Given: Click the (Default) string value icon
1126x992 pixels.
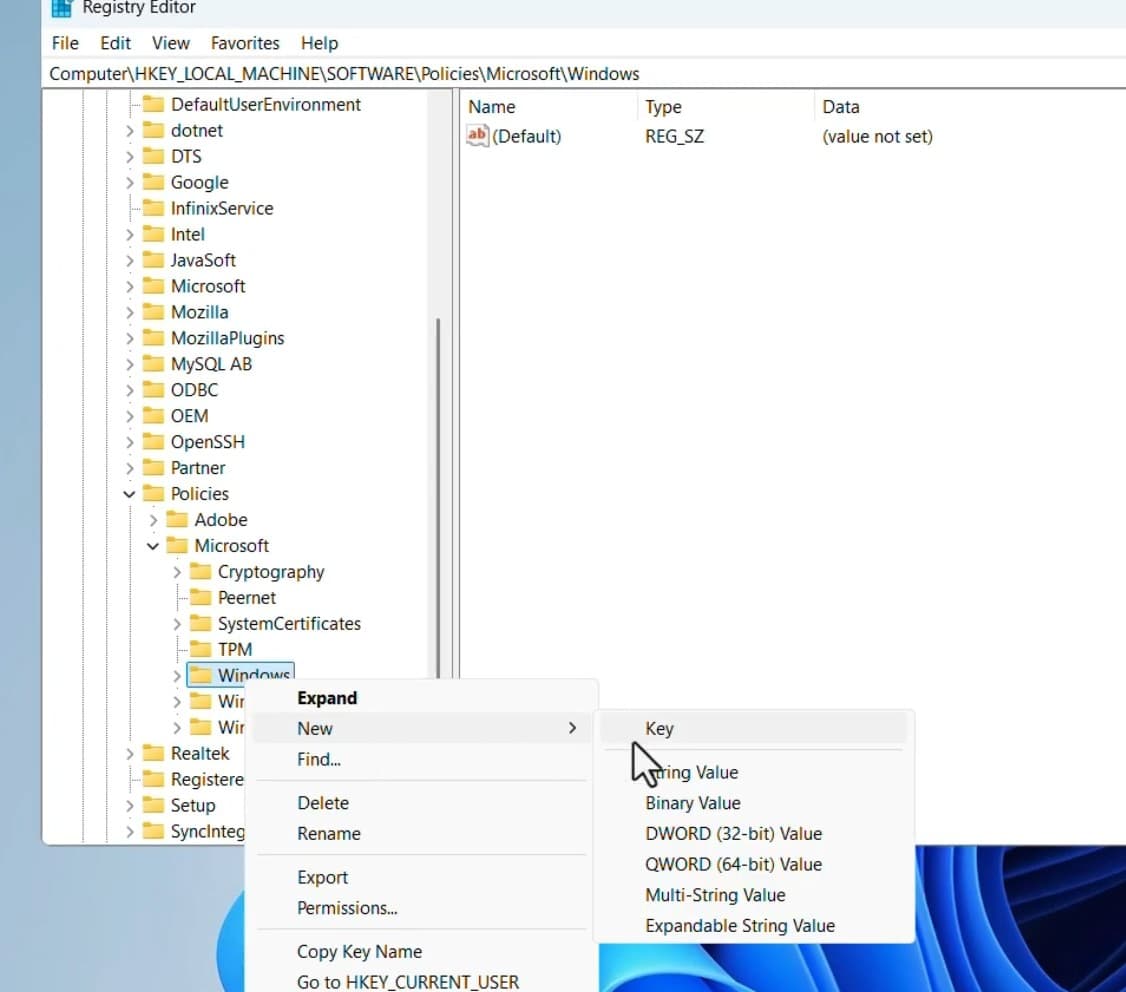Looking at the screenshot, I should (478, 136).
